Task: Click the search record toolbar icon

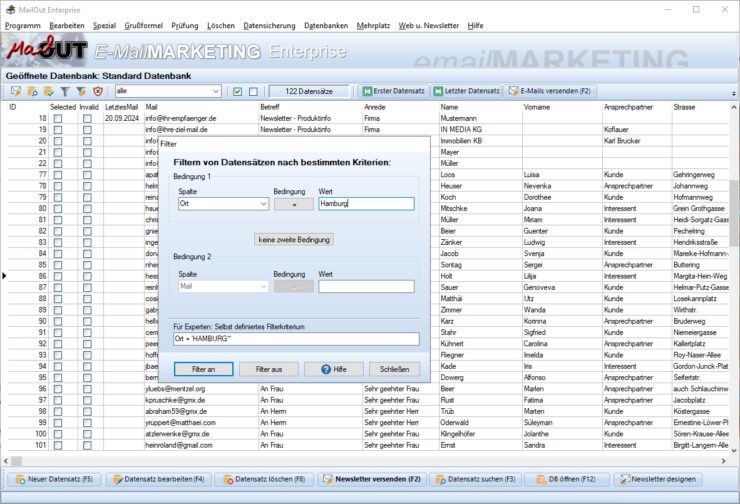Action: pos(32,91)
